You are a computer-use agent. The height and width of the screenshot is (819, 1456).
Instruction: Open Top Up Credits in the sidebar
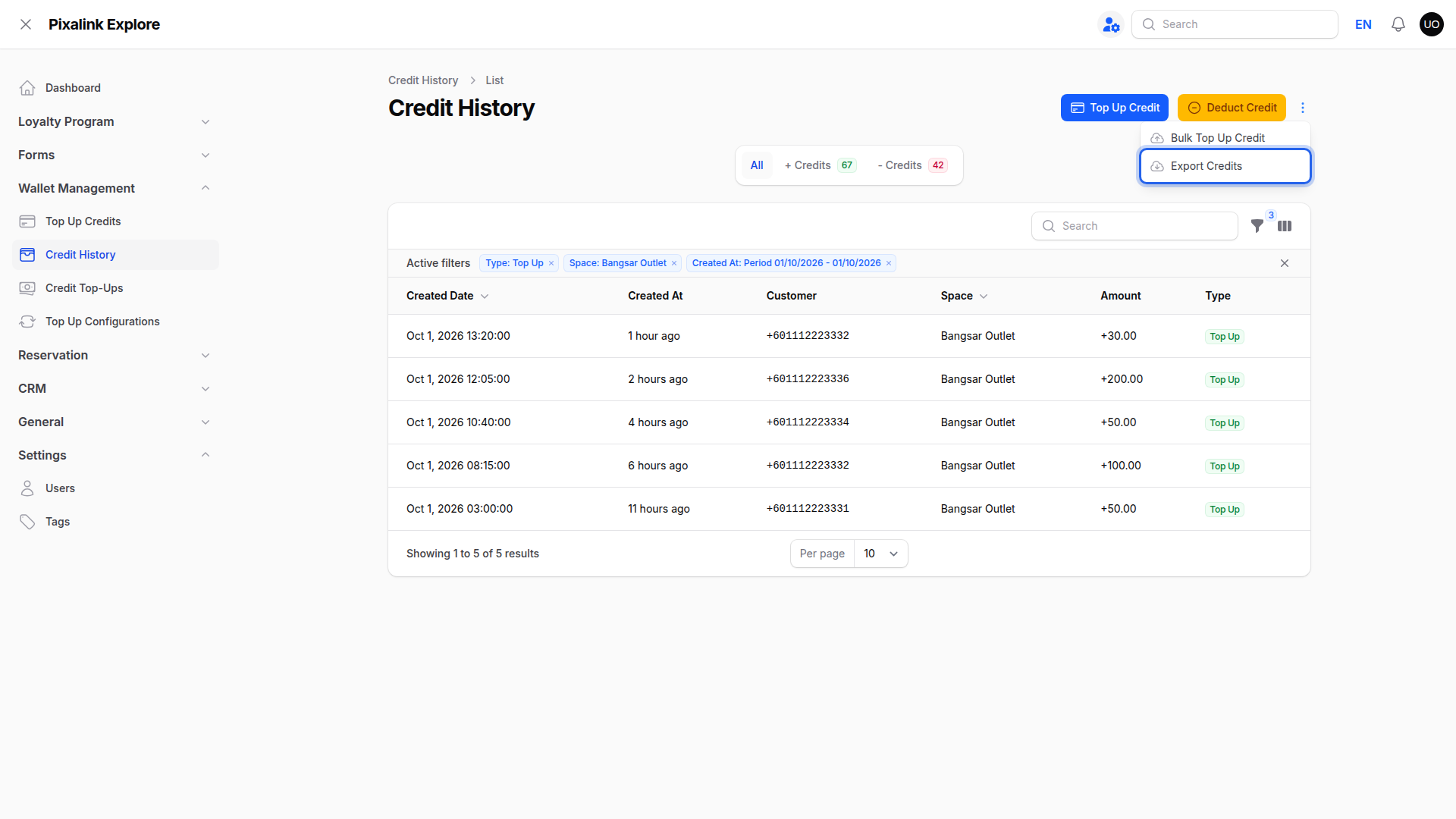click(x=115, y=221)
